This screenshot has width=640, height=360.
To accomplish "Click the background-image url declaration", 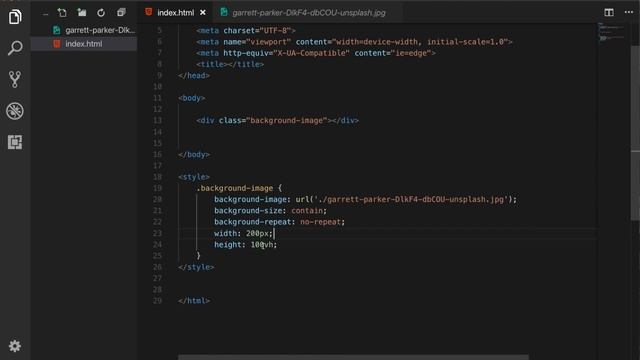I will click(x=365, y=199).
